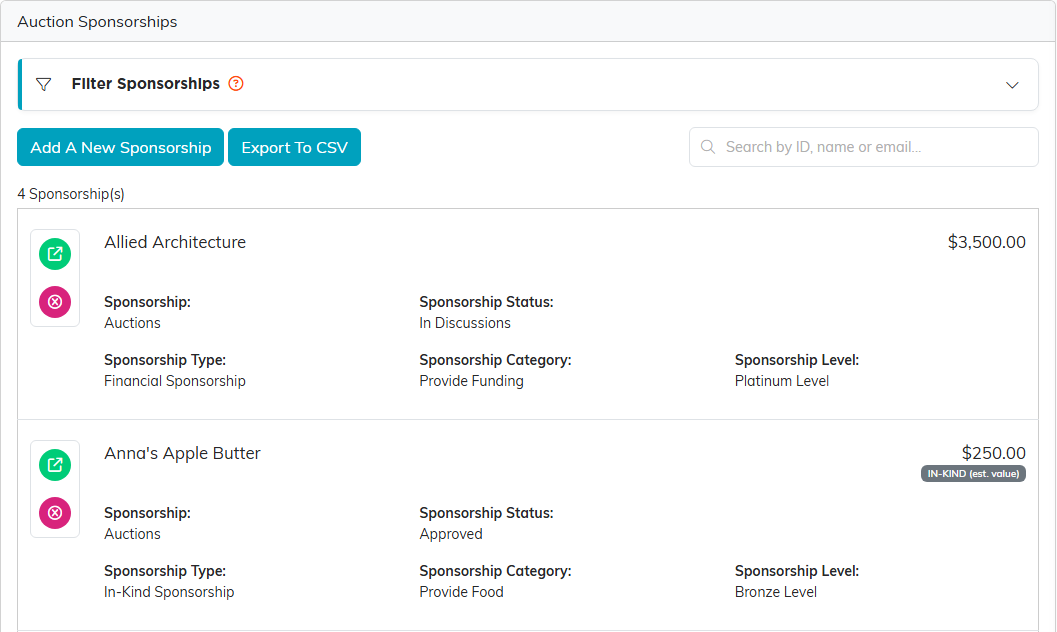Open the Anna's Apple Butter sponsorship icon
Screen dimensions: 1057x632
coord(55,465)
